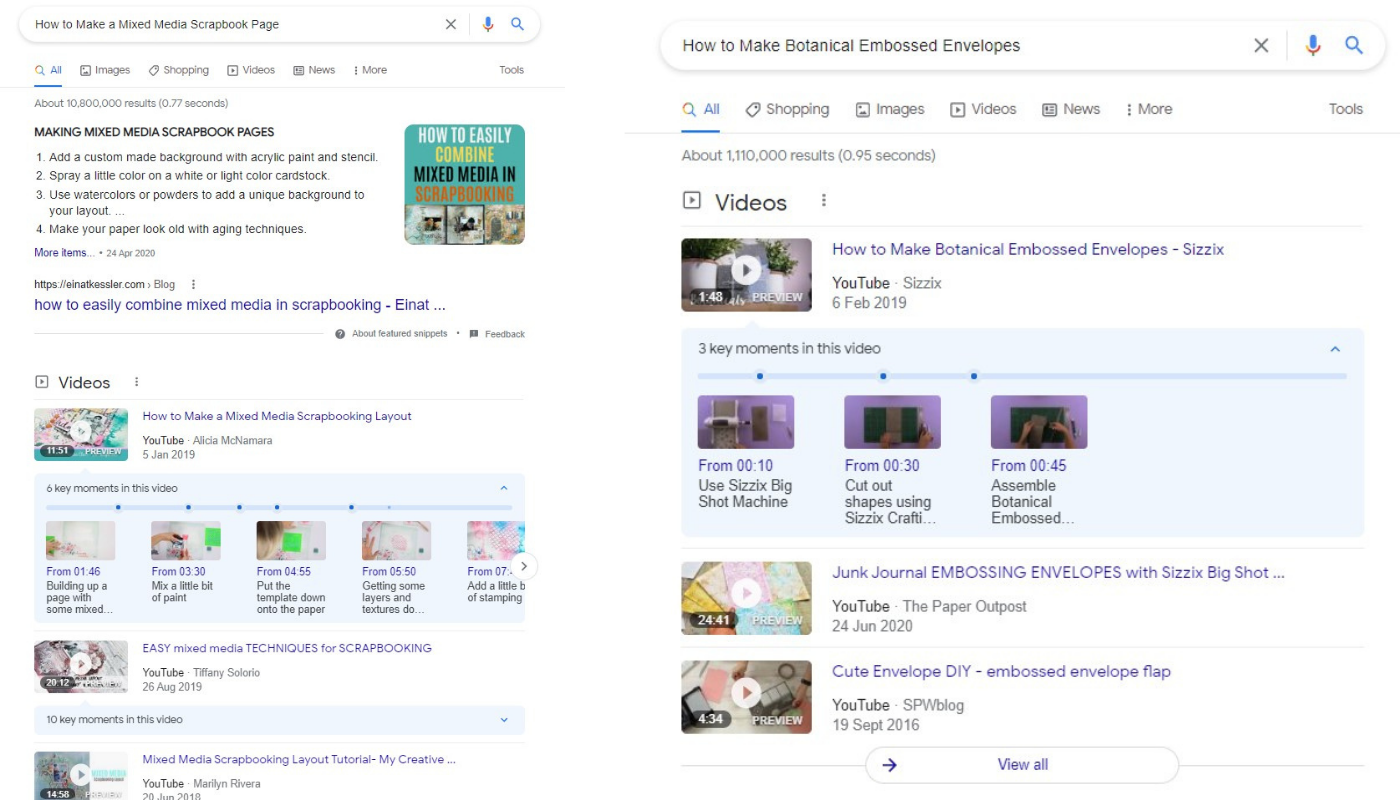
Task: Open More dropdown in left search tabs
Action: 370,70
